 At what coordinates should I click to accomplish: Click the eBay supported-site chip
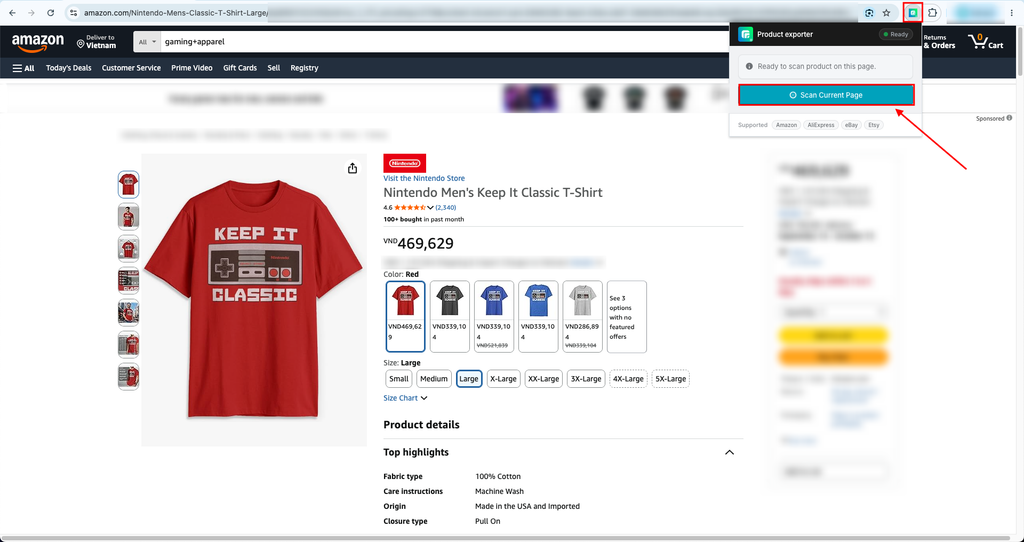click(x=851, y=125)
